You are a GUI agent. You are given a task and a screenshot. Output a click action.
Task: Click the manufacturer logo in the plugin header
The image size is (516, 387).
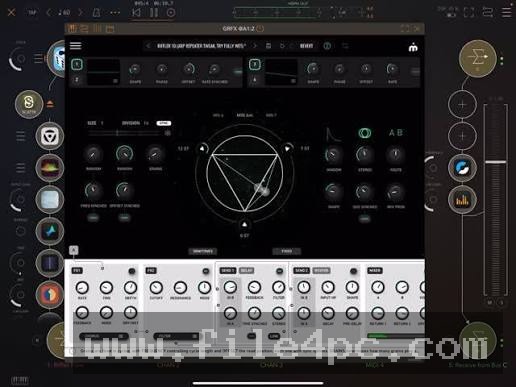pos(413,48)
